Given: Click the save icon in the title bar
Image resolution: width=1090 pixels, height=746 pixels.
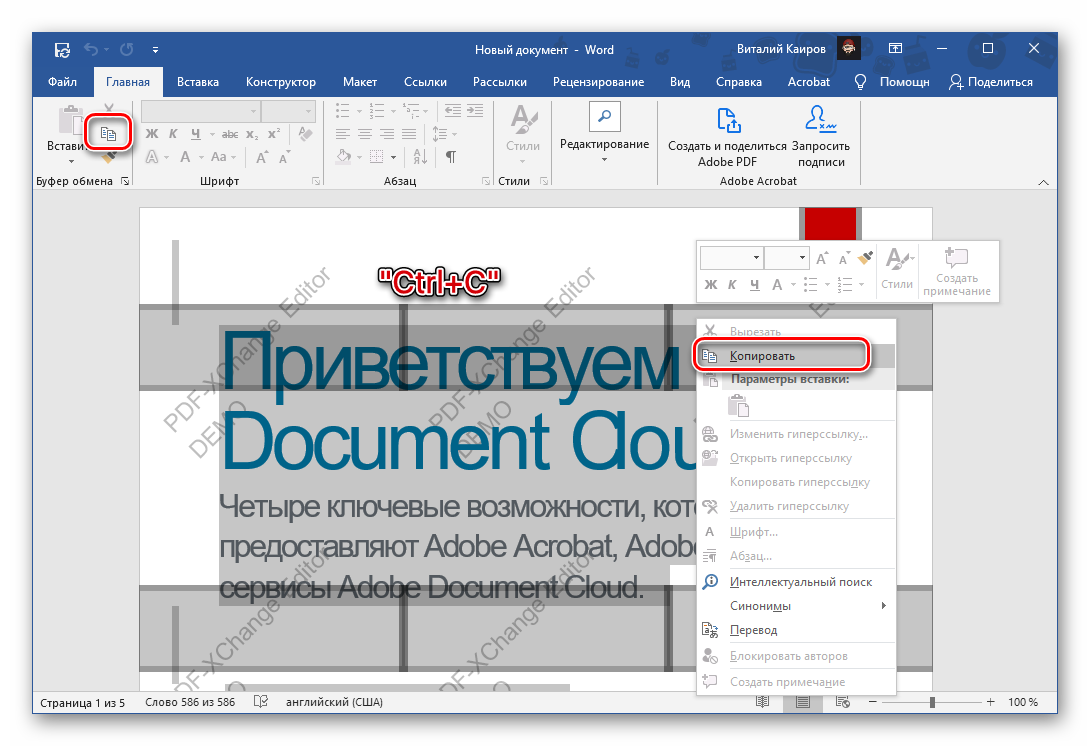Looking at the screenshot, I should click(x=63, y=49).
